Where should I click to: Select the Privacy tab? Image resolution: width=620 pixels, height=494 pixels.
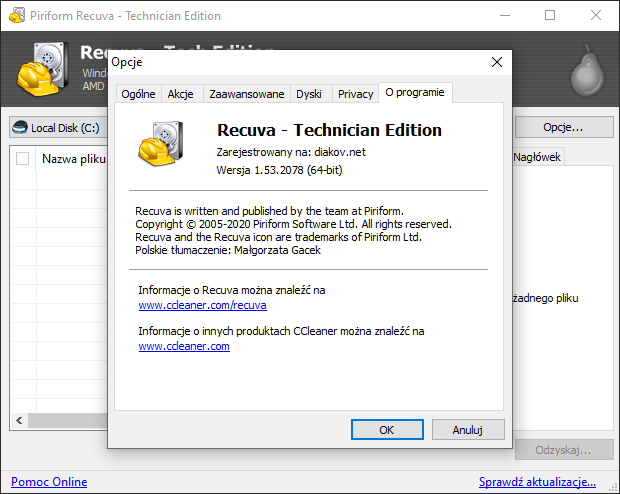tap(355, 94)
